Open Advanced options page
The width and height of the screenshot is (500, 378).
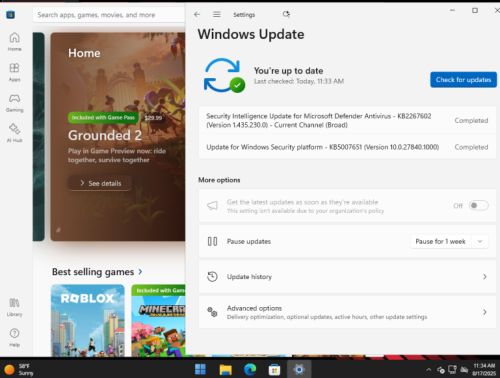click(x=347, y=312)
